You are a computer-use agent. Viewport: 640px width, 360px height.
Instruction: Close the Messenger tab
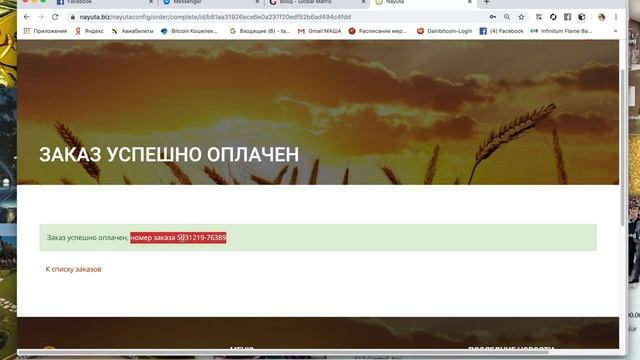257,2
